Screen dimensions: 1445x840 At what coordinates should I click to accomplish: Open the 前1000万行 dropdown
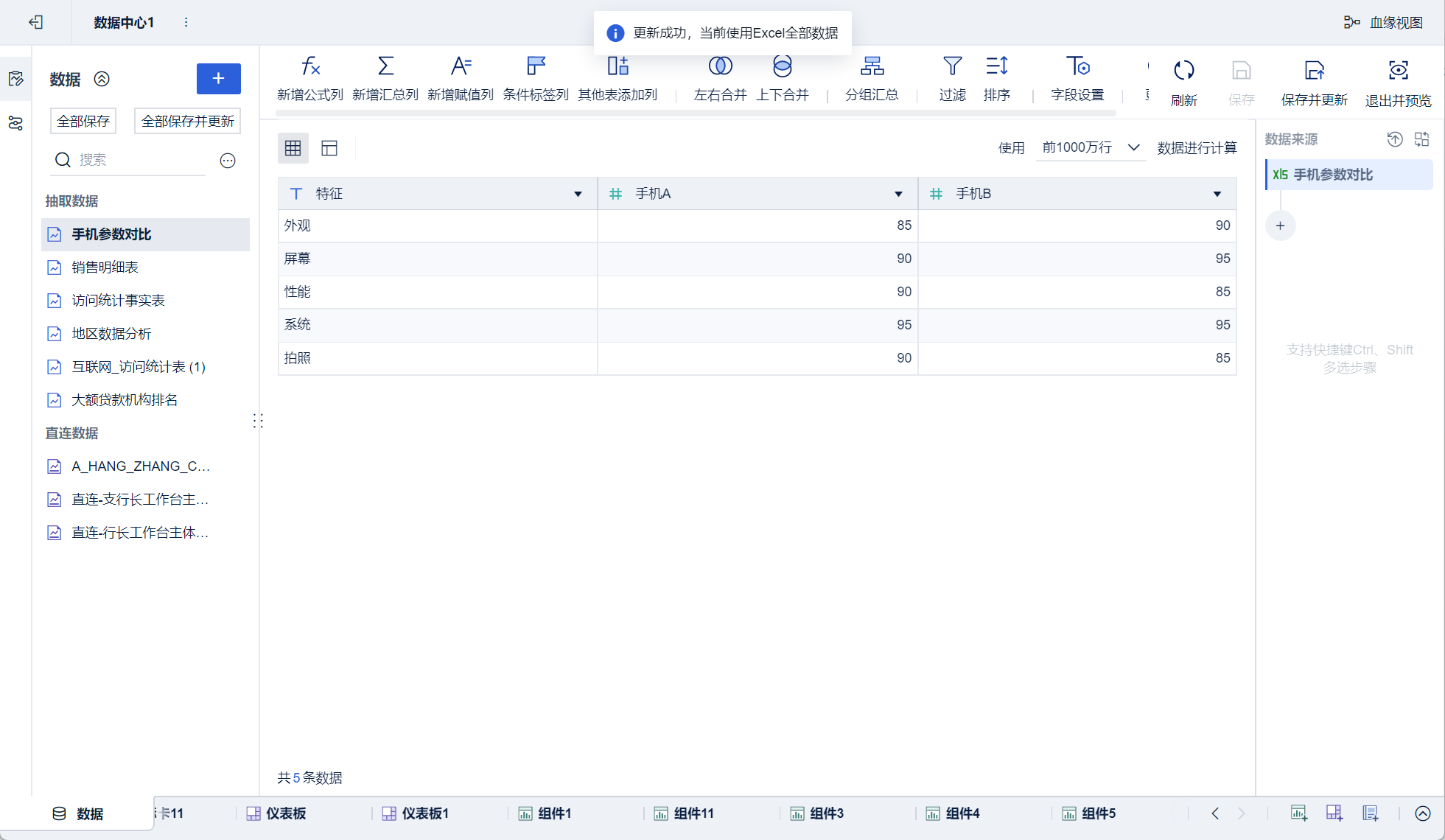(x=1090, y=147)
